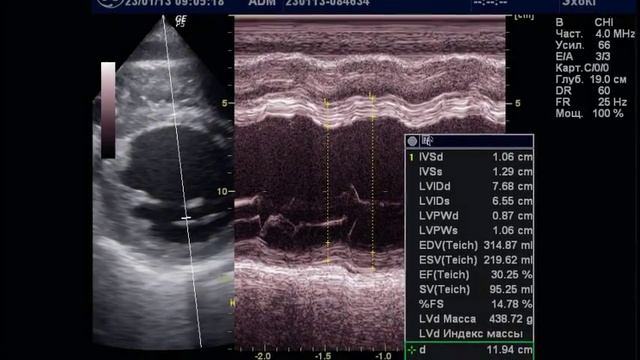Click the white M-mode cursor line on 2D image
This screenshot has height=360, width=640.
[182, 182]
